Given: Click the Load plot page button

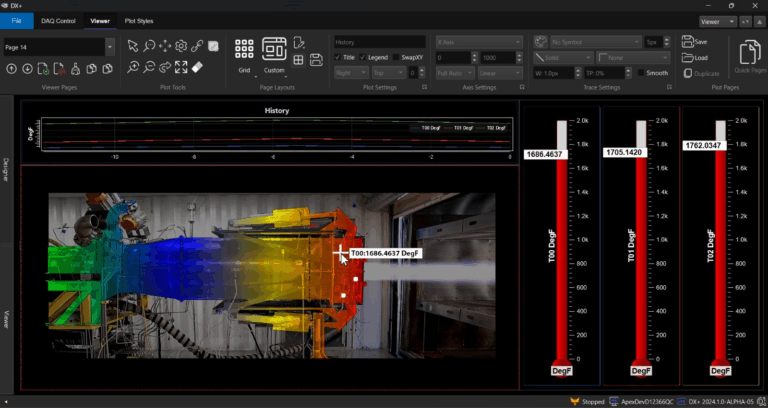Looking at the screenshot, I should 694,58.
